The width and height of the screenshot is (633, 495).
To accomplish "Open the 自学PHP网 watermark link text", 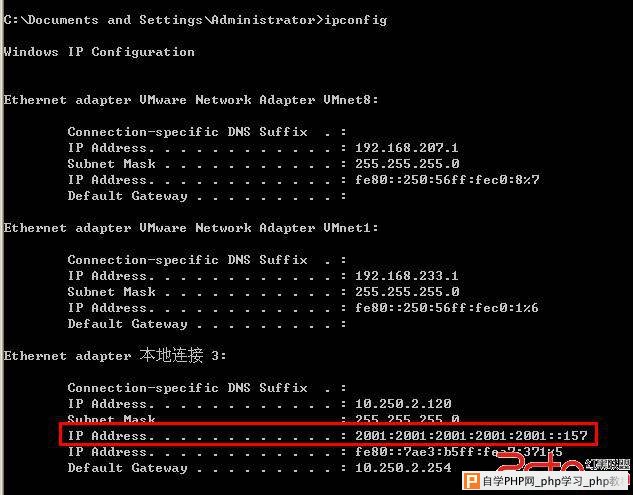I will 510,481.
